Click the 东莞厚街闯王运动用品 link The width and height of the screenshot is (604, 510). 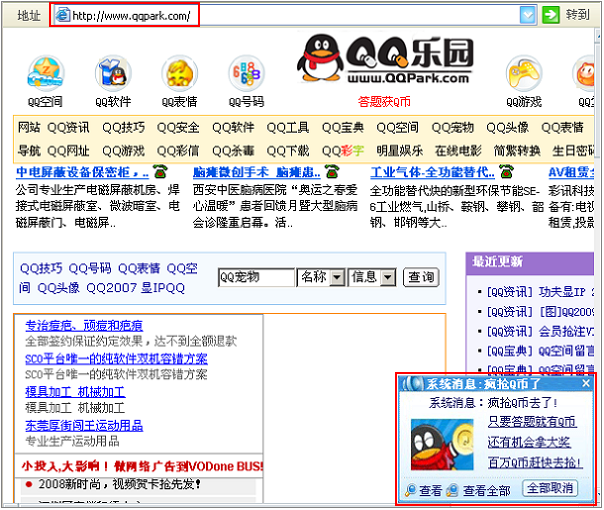pos(84,426)
